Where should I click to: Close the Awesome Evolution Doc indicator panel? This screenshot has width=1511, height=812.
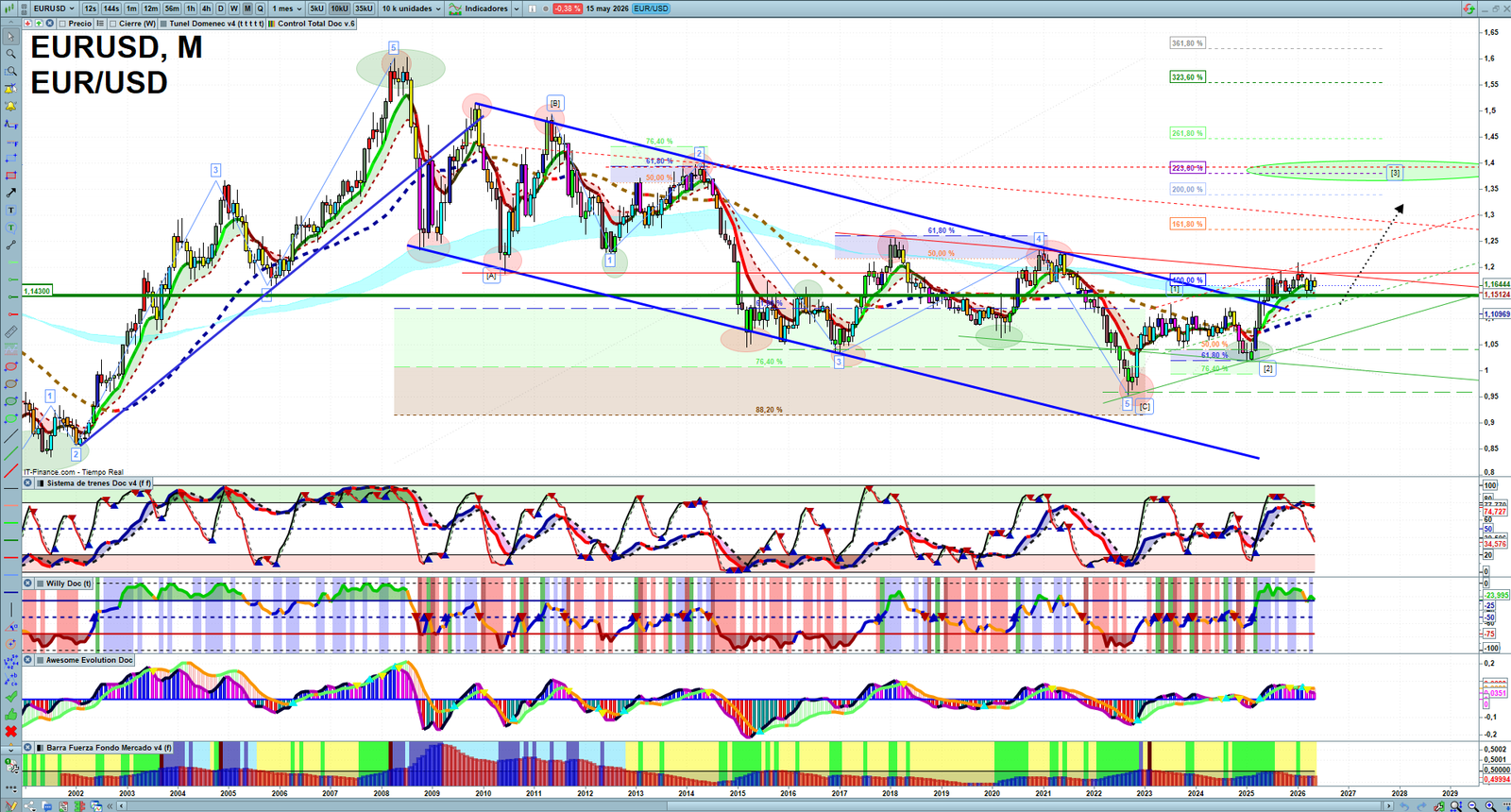pos(27,660)
